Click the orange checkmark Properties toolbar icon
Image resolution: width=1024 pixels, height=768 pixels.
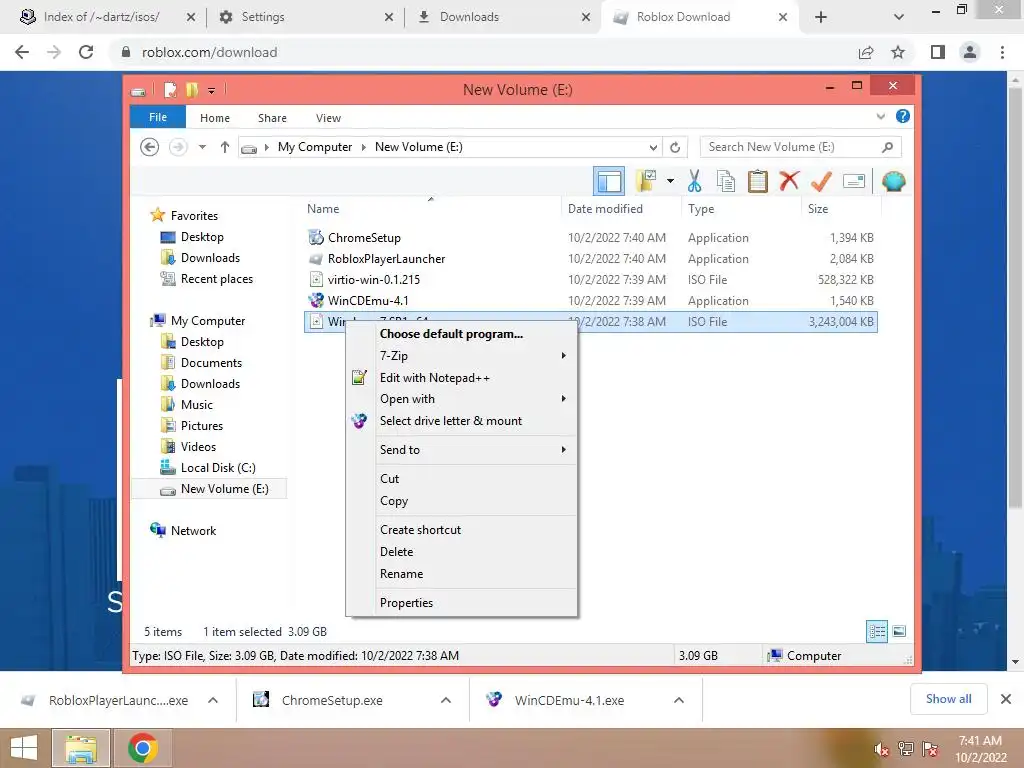tap(821, 181)
